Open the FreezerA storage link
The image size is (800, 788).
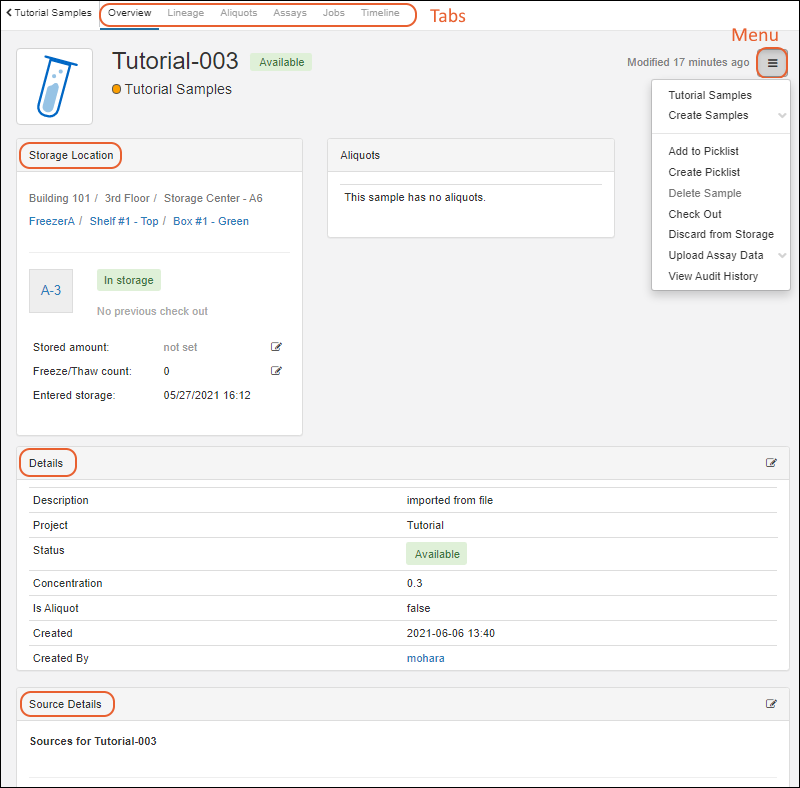pos(52,221)
